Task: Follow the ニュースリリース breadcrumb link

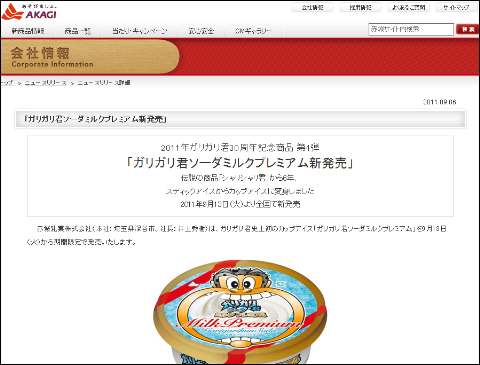Action: tap(46, 83)
